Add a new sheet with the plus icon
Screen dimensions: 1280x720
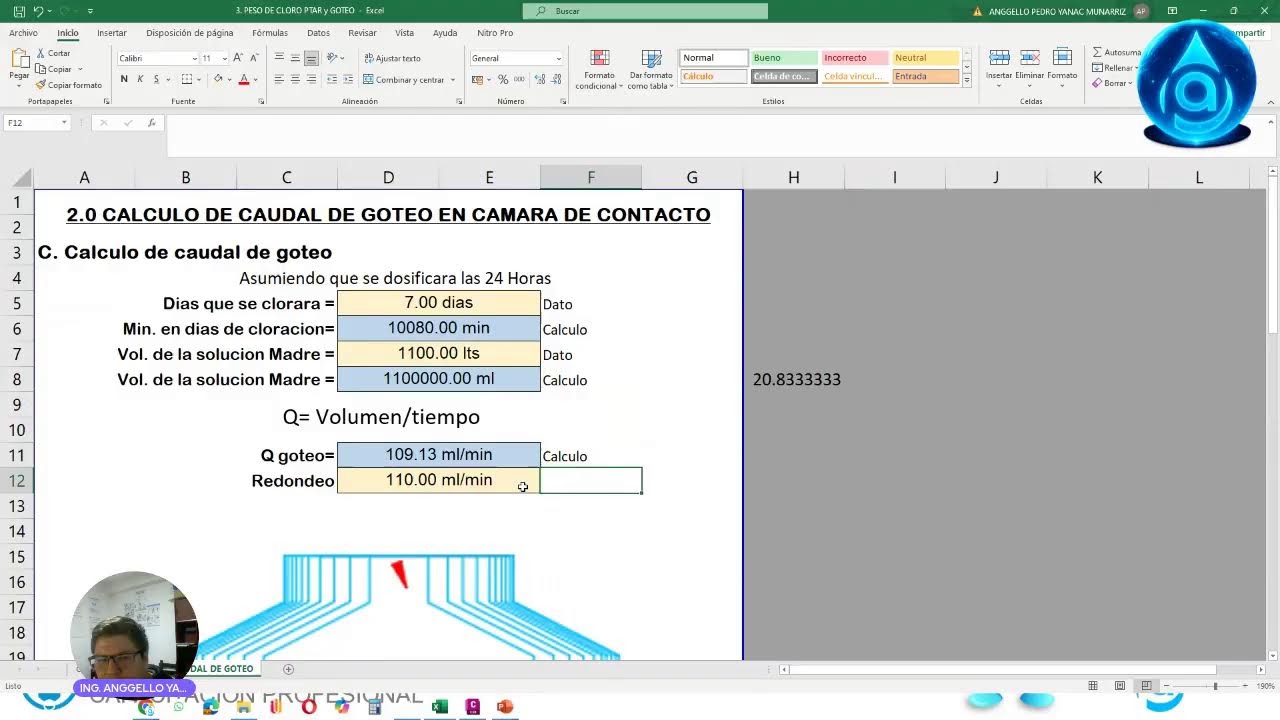[288, 669]
